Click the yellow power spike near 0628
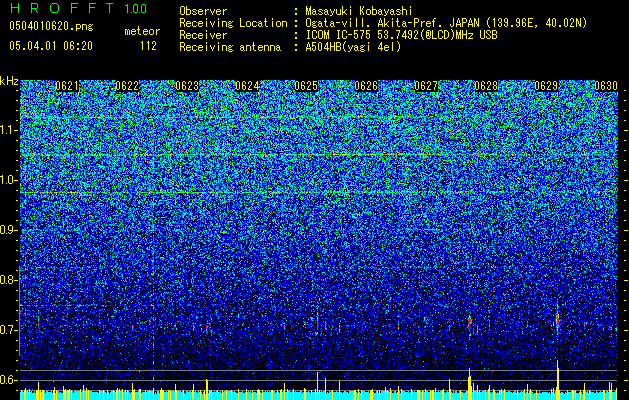 pyautogui.click(x=469, y=384)
